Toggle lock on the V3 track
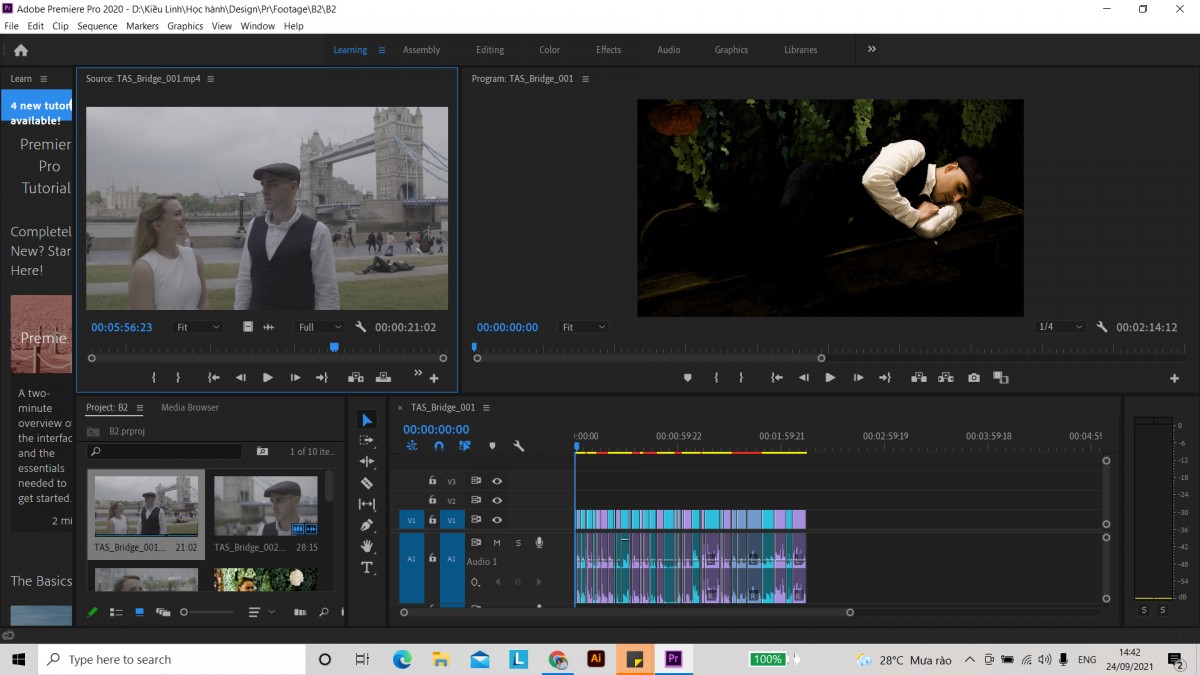The image size is (1200, 675). [433, 481]
